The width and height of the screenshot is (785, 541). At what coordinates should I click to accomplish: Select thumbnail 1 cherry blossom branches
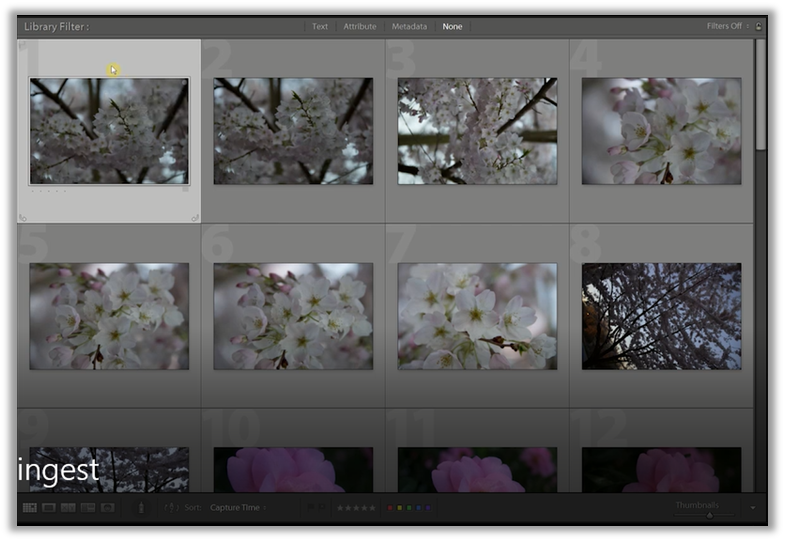pyautogui.click(x=109, y=131)
